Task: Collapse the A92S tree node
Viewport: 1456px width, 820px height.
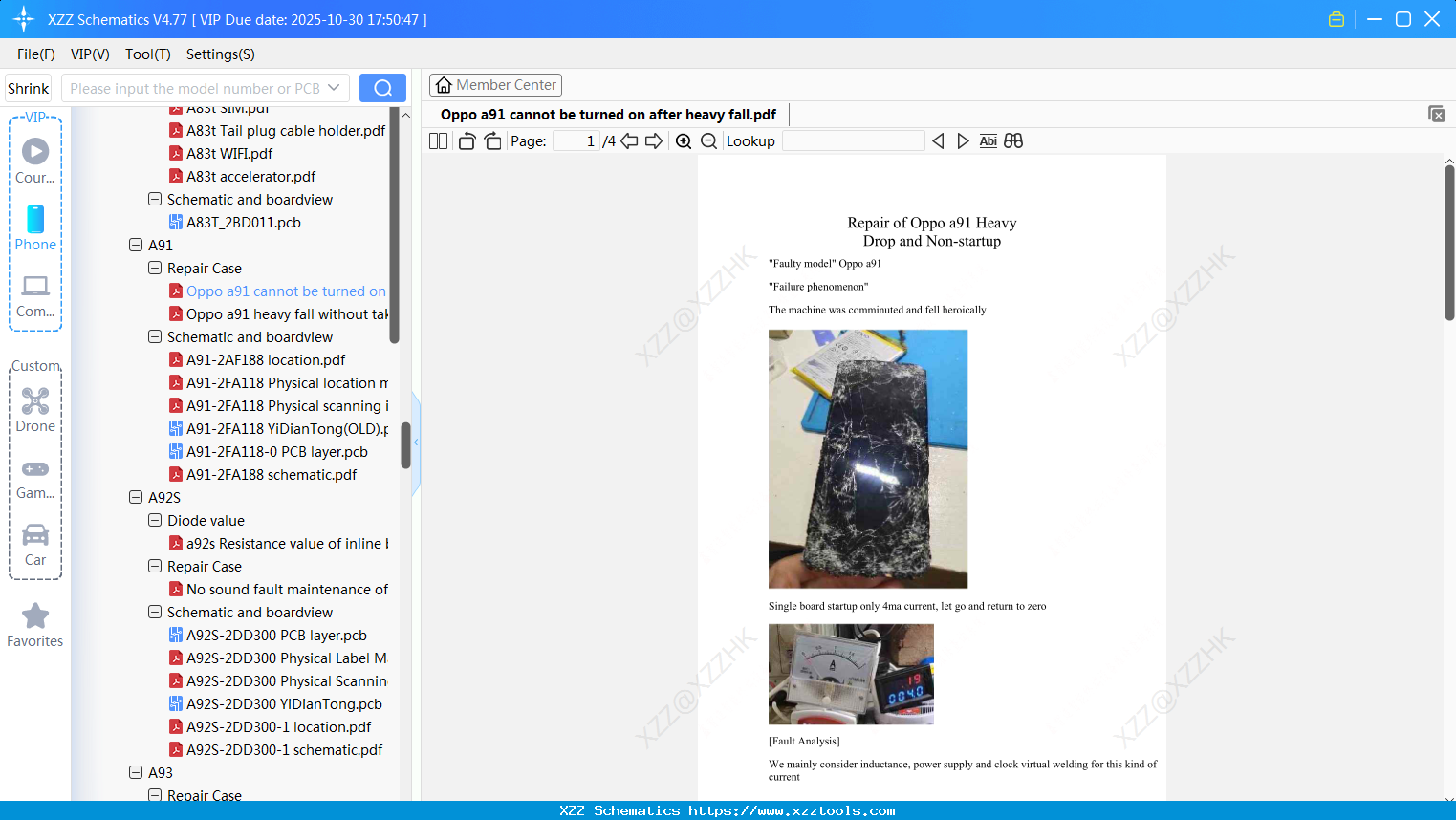Action: [x=136, y=497]
